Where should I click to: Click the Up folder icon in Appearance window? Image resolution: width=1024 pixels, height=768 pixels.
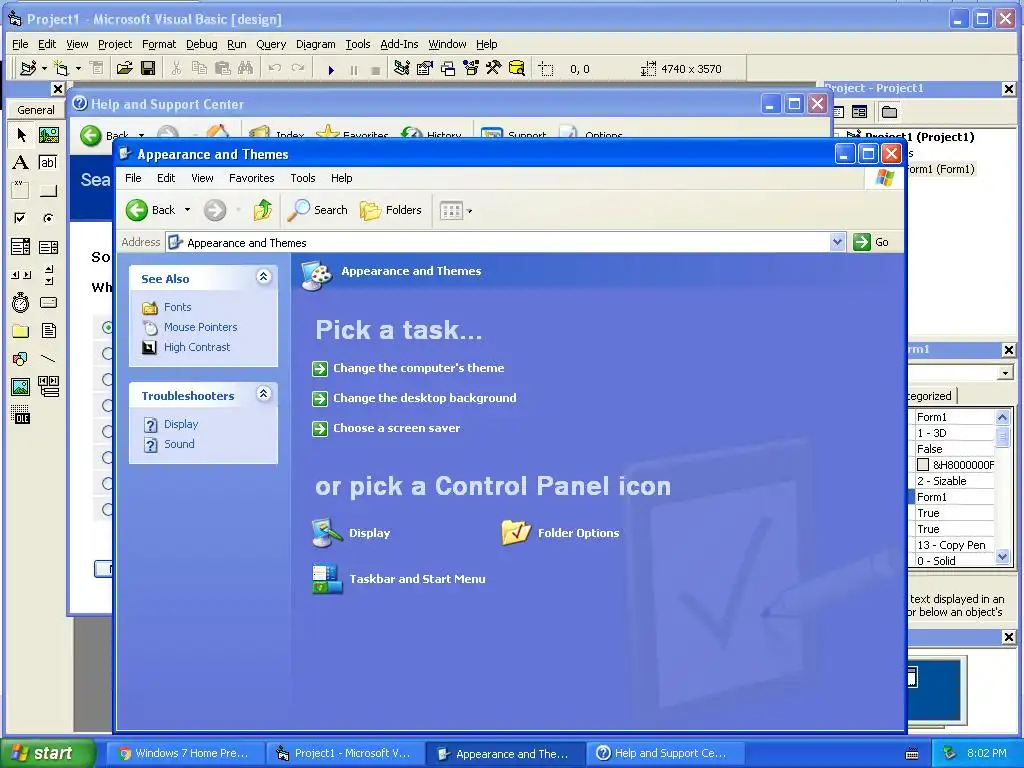(x=263, y=210)
